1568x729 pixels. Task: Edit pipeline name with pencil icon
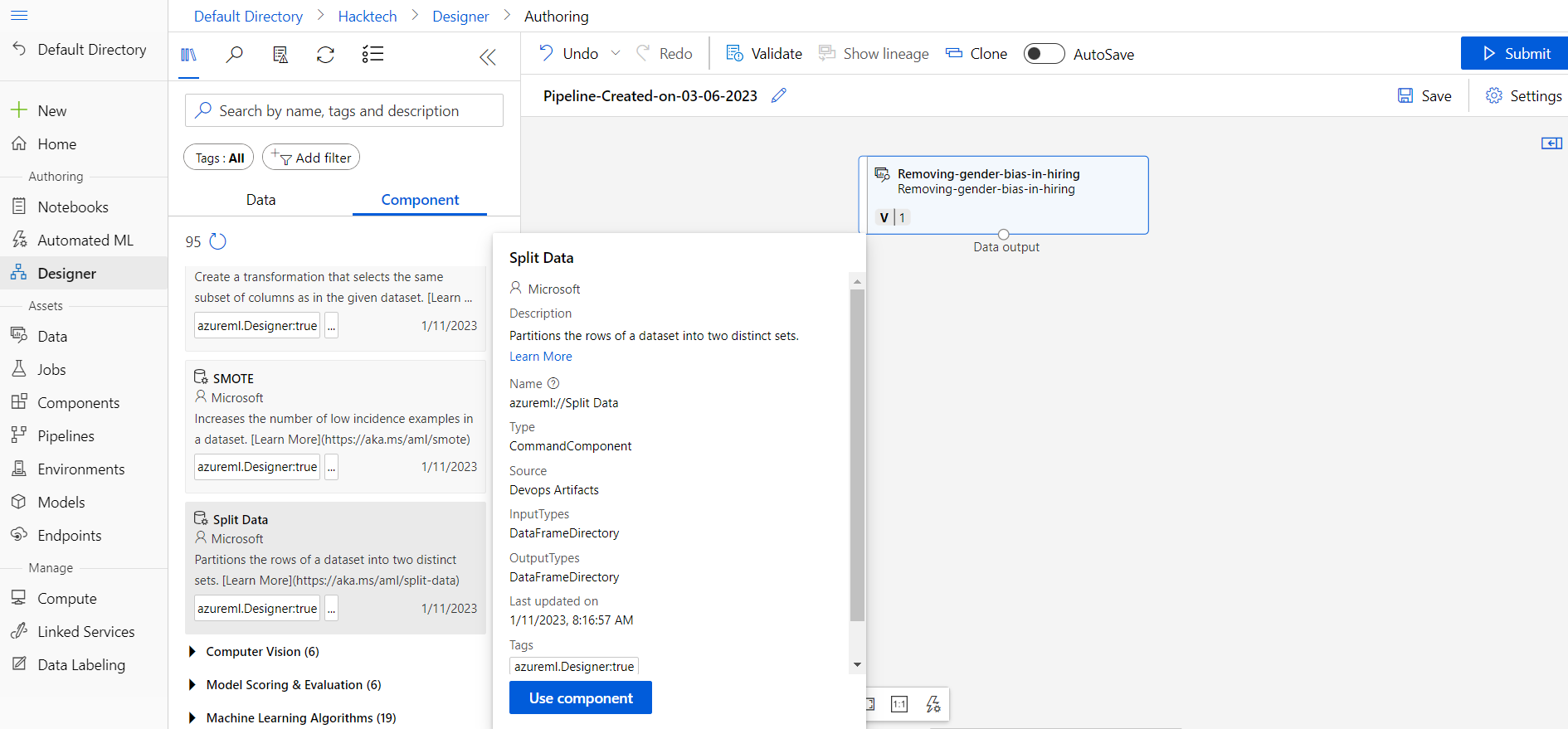tap(778, 95)
